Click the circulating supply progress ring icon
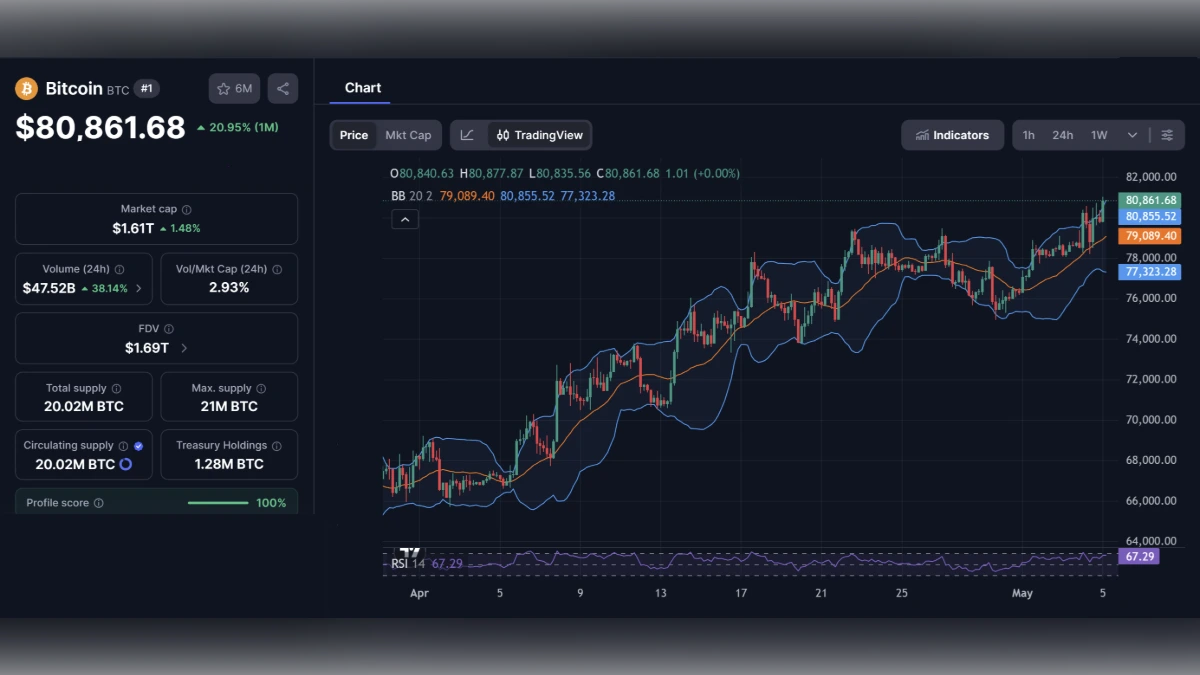This screenshot has width=1200, height=675. click(126, 465)
